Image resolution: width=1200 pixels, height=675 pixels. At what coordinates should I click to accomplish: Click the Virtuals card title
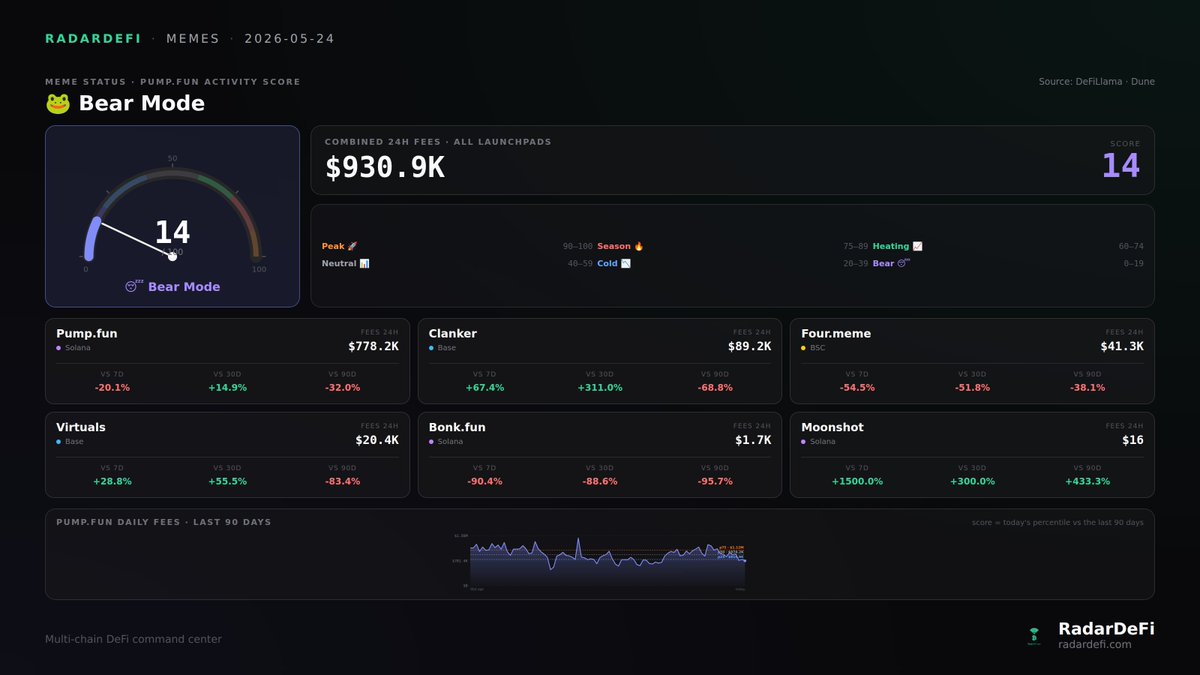[81, 427]
